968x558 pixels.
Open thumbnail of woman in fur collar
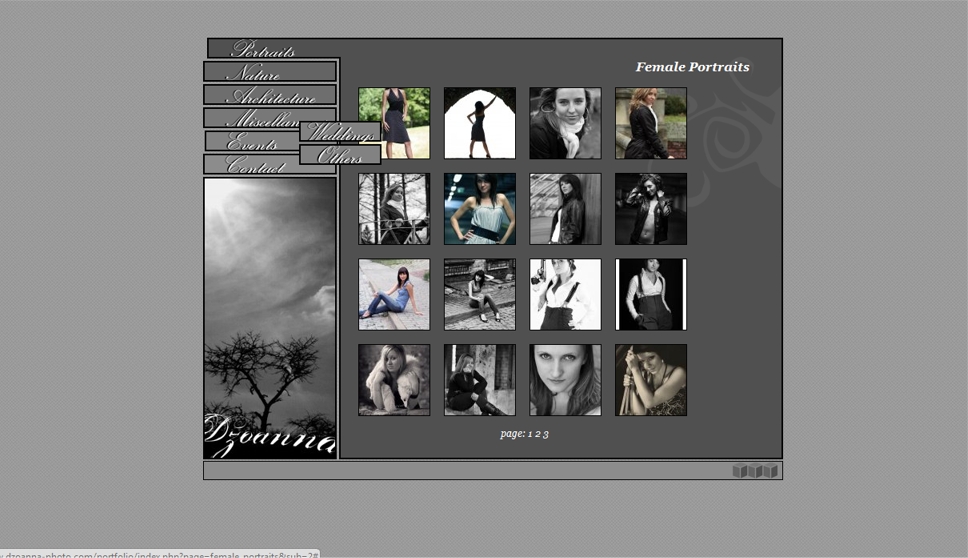pyautogui.click(x=394, y=380)
